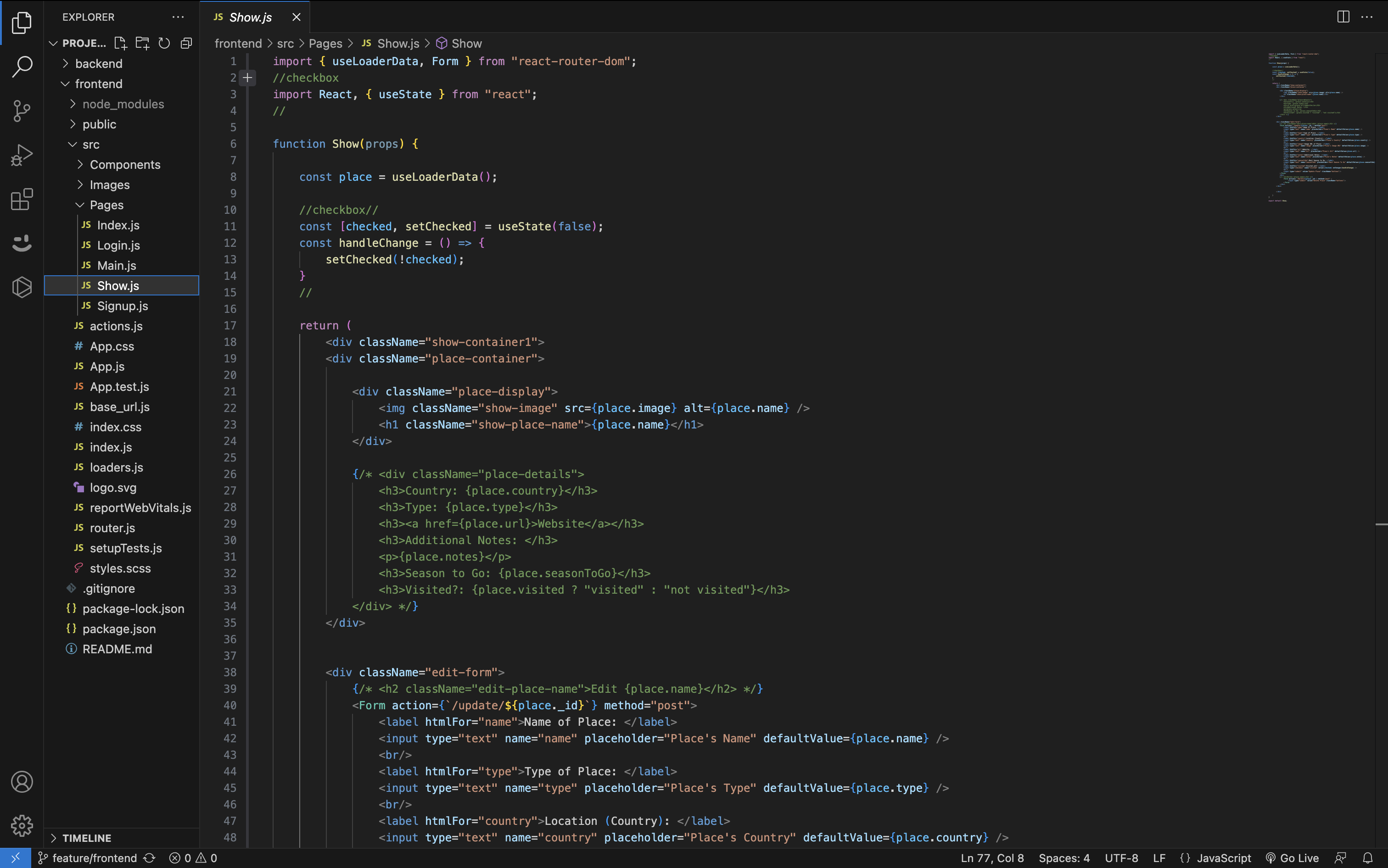This screenshot has height=868, width=1388.
Task: Click the New Folder icon in Explorer
Action: [x=142, y=43]
